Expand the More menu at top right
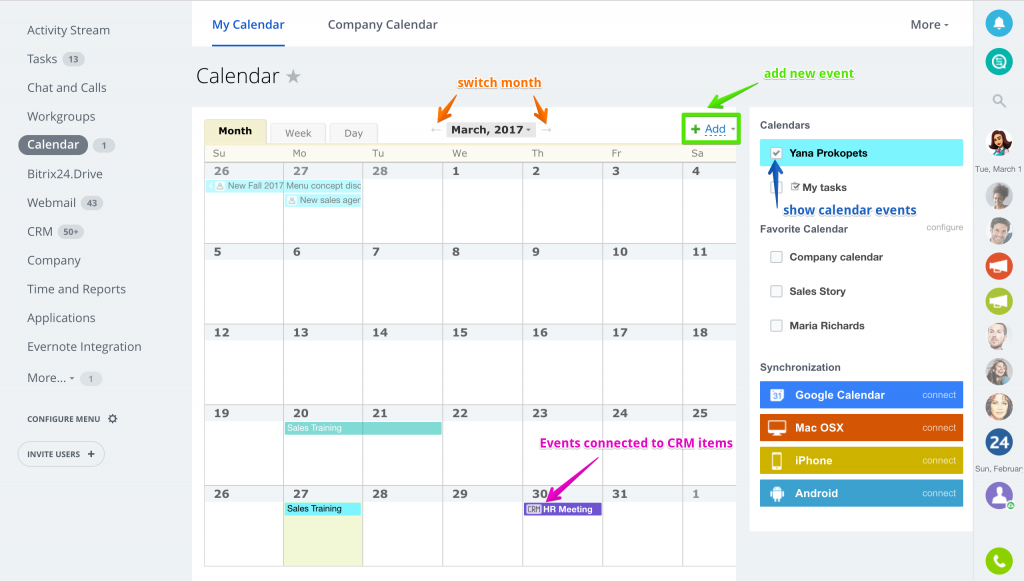The image size is (1024, 581). click(929, 25)
